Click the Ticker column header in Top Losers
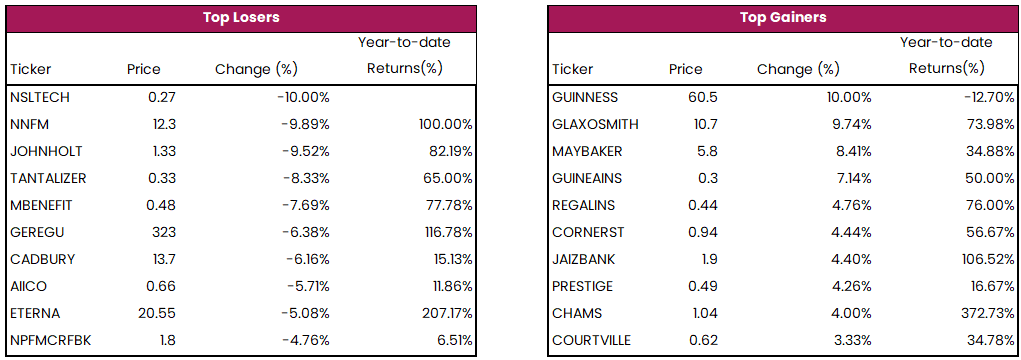The width and height of the screenshot is (1021, 360). point(31,69)
